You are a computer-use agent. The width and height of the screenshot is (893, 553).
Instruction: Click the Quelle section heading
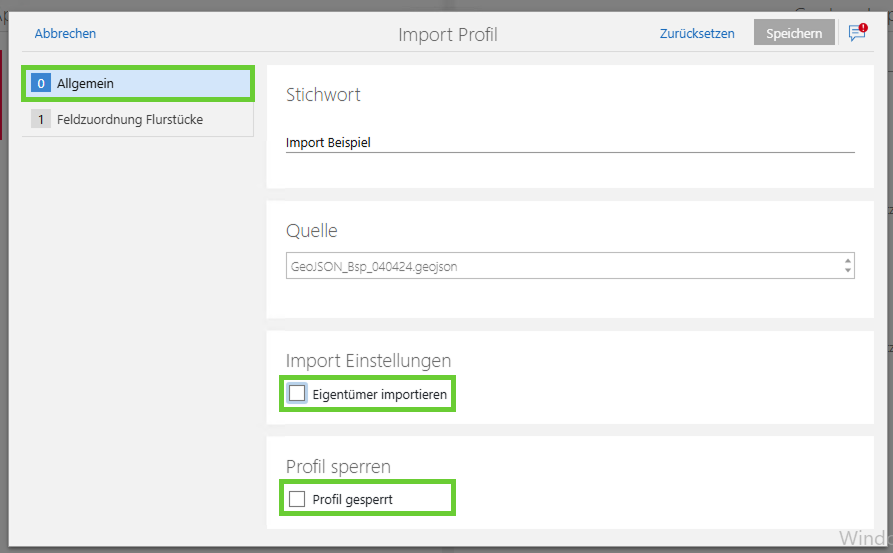pyautogui.click(x=312, y=231)
